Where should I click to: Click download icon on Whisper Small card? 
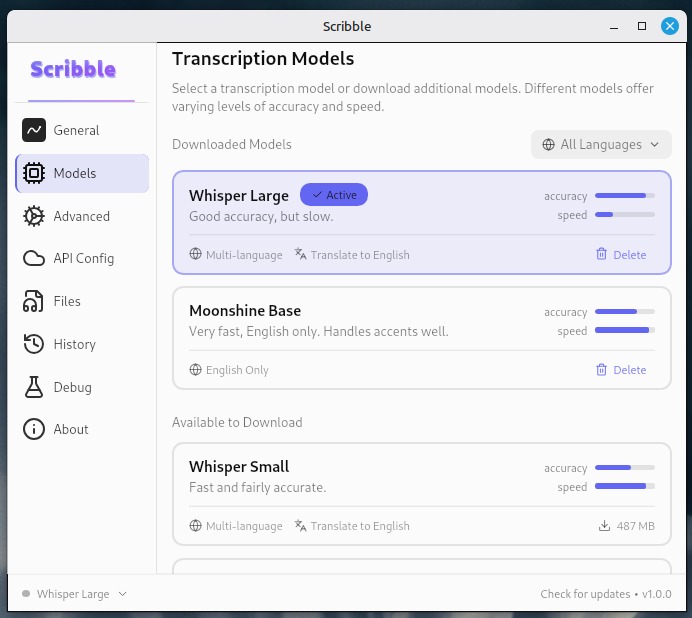coord(604,526)
